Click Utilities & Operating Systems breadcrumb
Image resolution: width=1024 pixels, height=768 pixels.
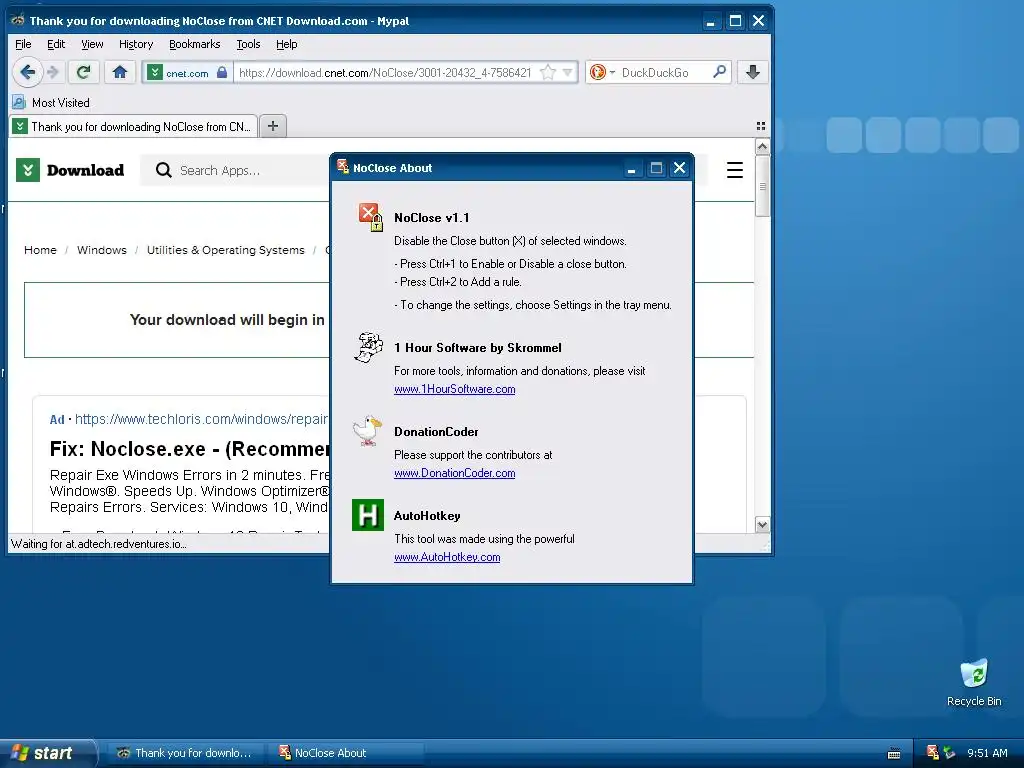[x=225, y=250]
